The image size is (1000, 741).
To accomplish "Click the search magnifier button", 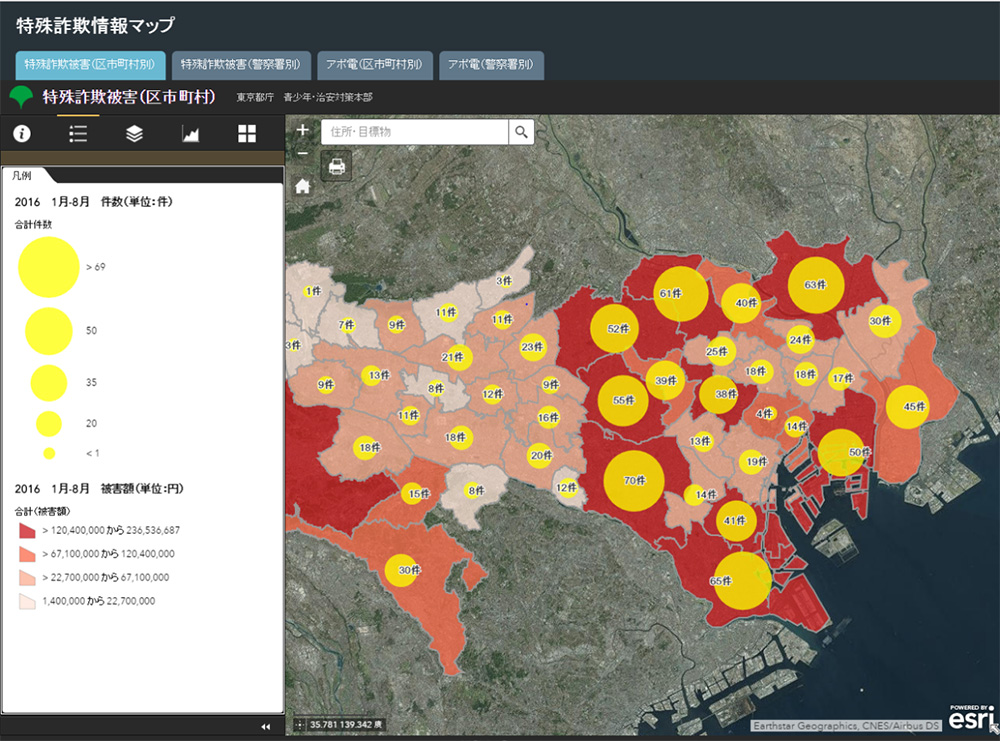I will [x=521, y=132].
